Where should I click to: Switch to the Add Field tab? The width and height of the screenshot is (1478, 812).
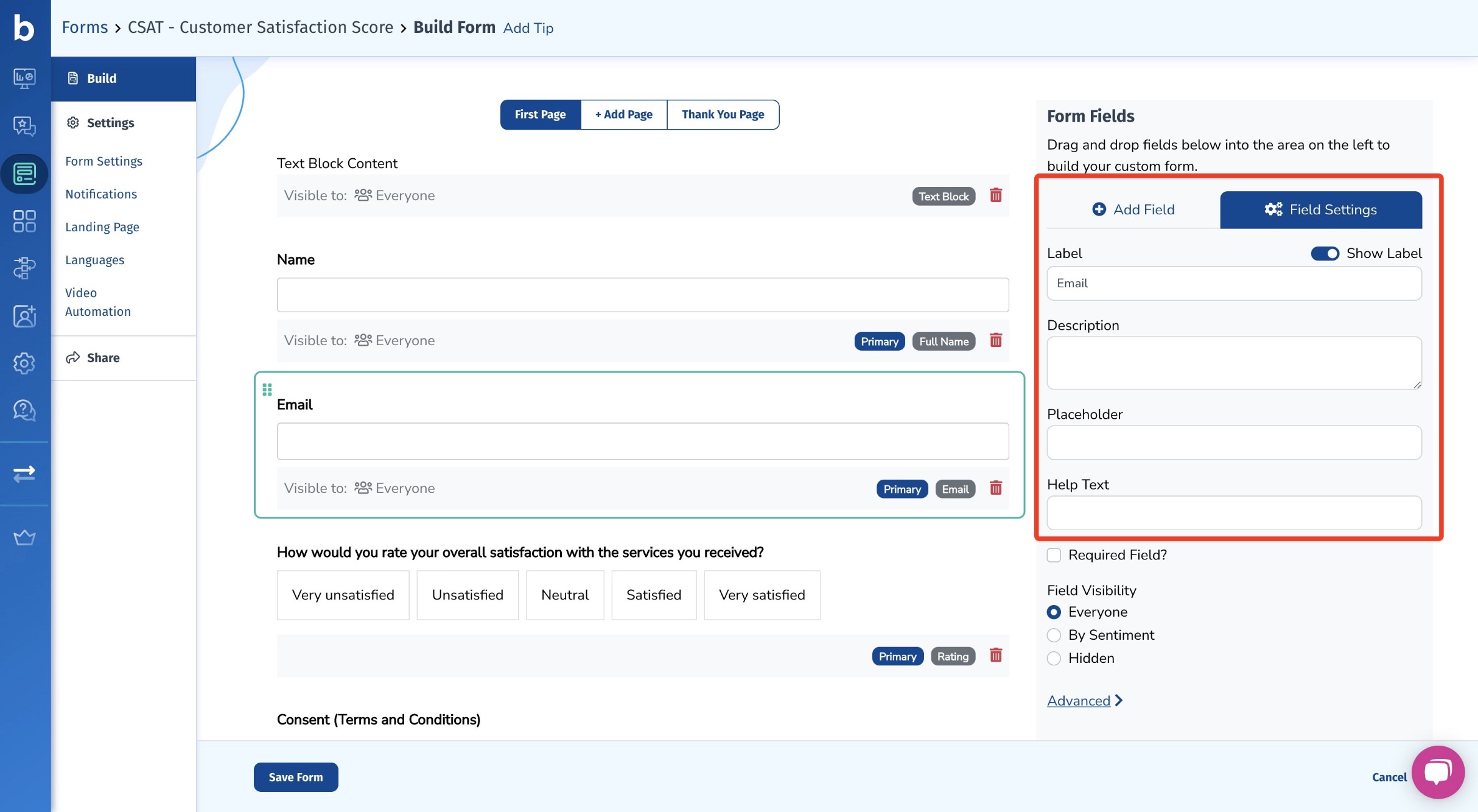pyautogui.click(x=1133, y=210)
